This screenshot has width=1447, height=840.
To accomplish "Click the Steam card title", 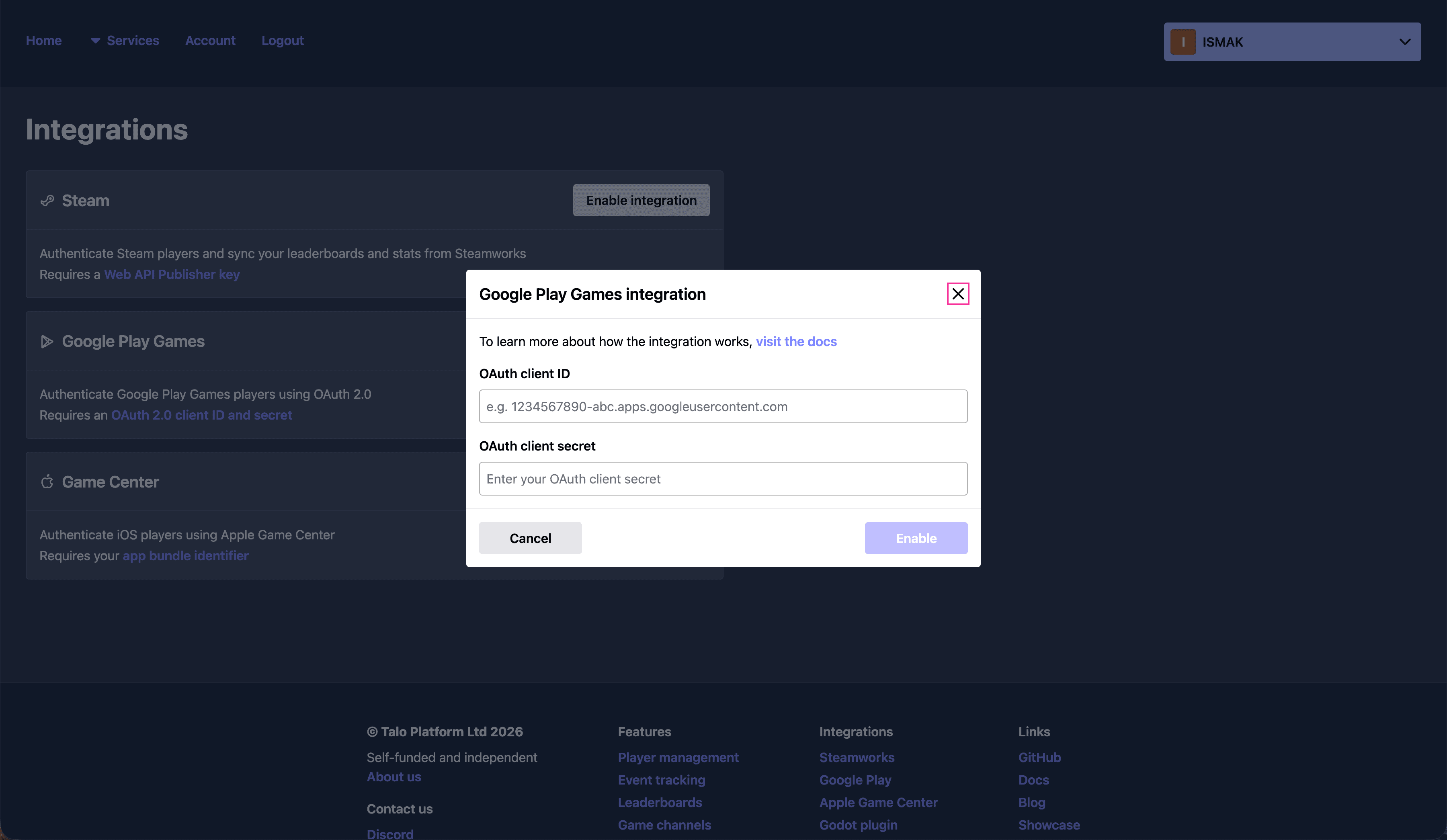I will (86, 201).
